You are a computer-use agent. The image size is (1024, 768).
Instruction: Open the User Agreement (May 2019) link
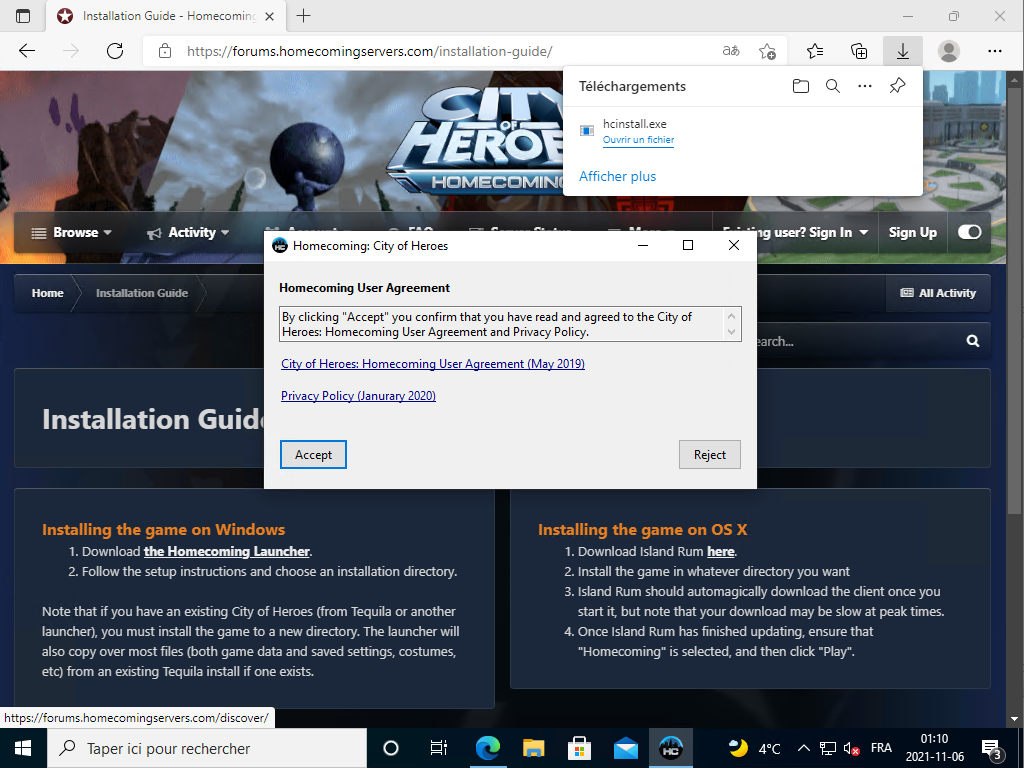point(433,364)
